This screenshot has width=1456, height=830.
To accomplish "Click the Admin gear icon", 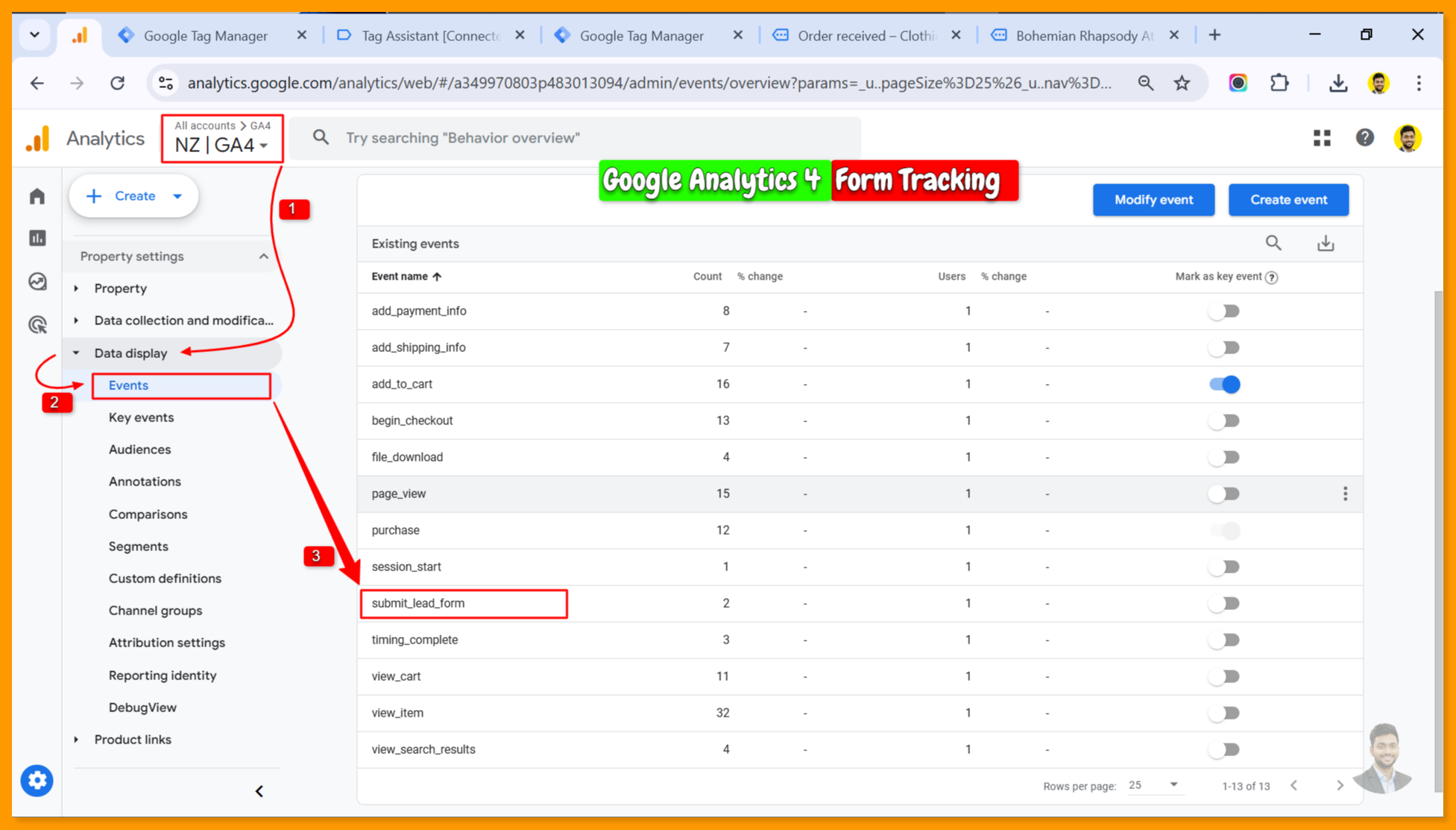I will 37,781.
